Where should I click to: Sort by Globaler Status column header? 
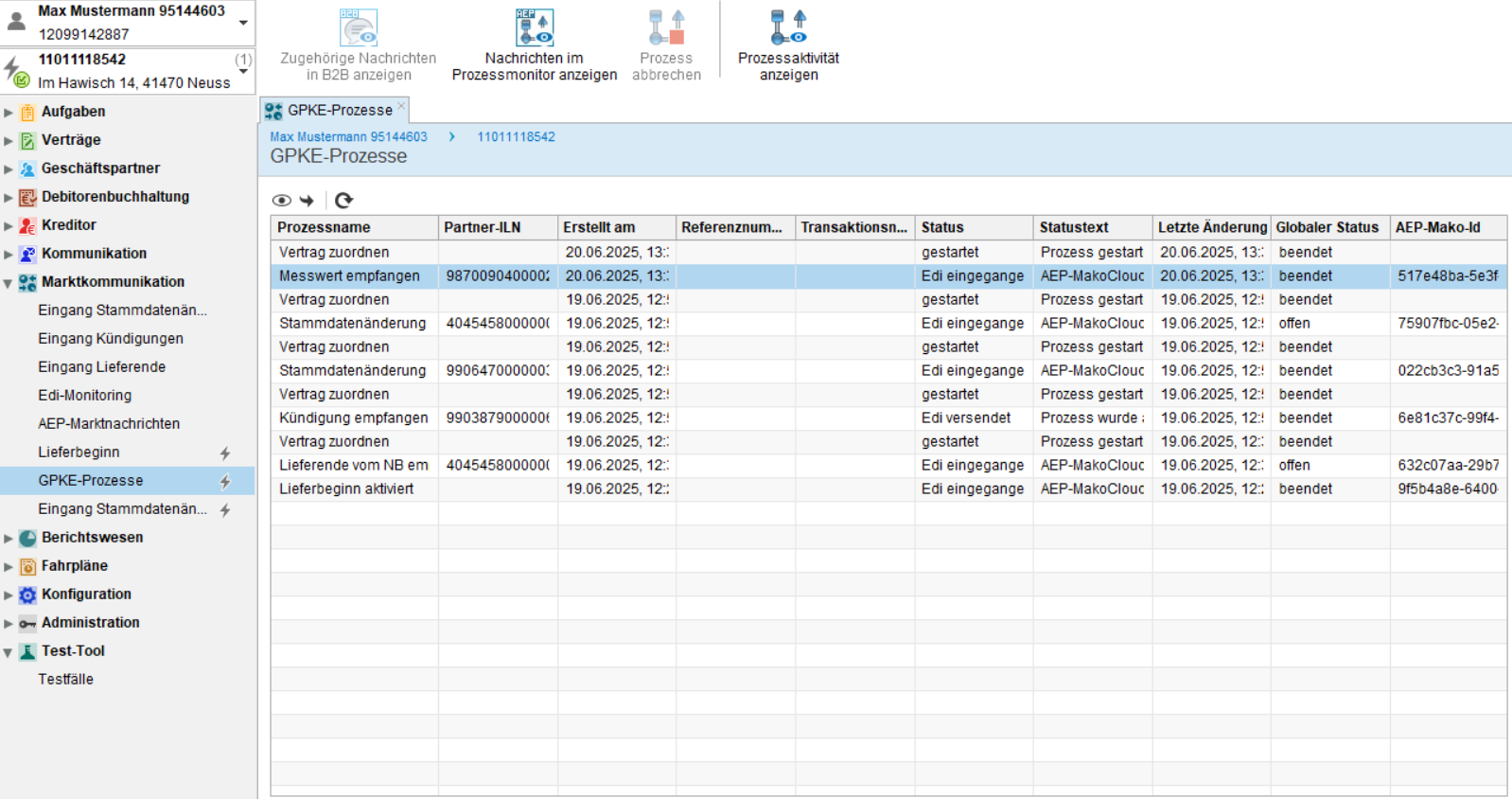1329,227
